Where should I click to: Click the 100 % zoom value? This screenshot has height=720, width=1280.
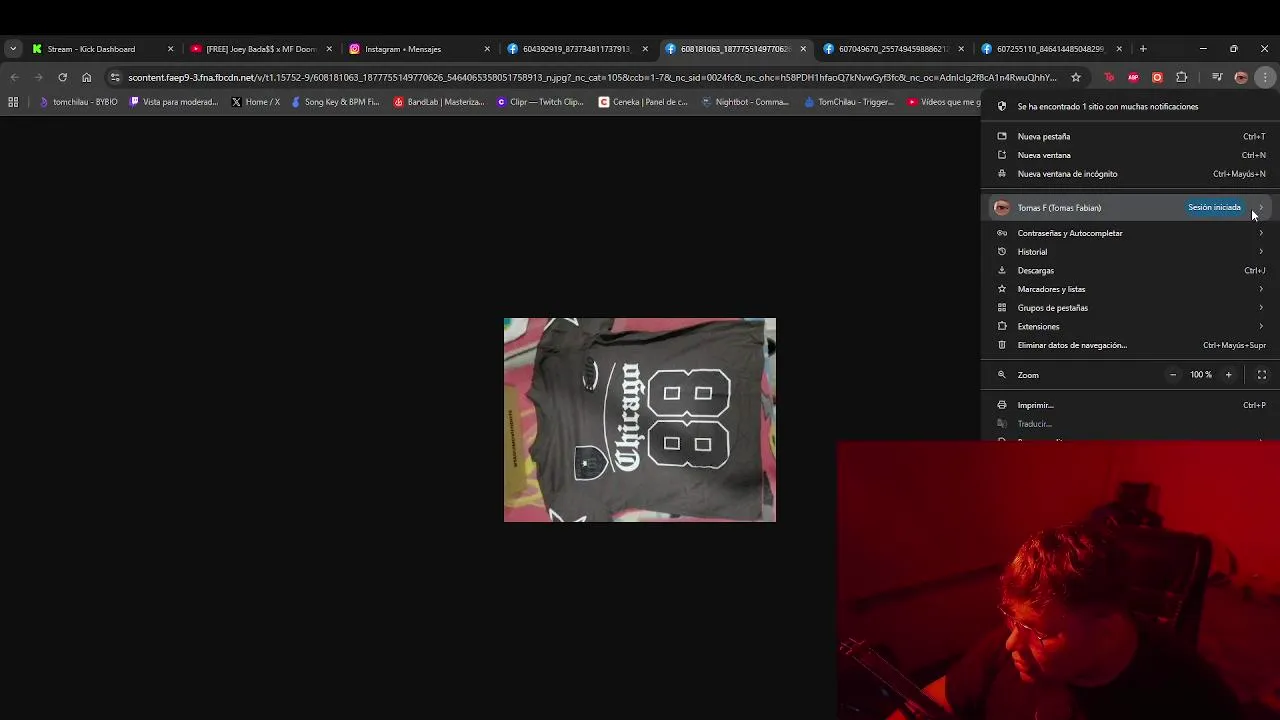(x=1201, y=375)
